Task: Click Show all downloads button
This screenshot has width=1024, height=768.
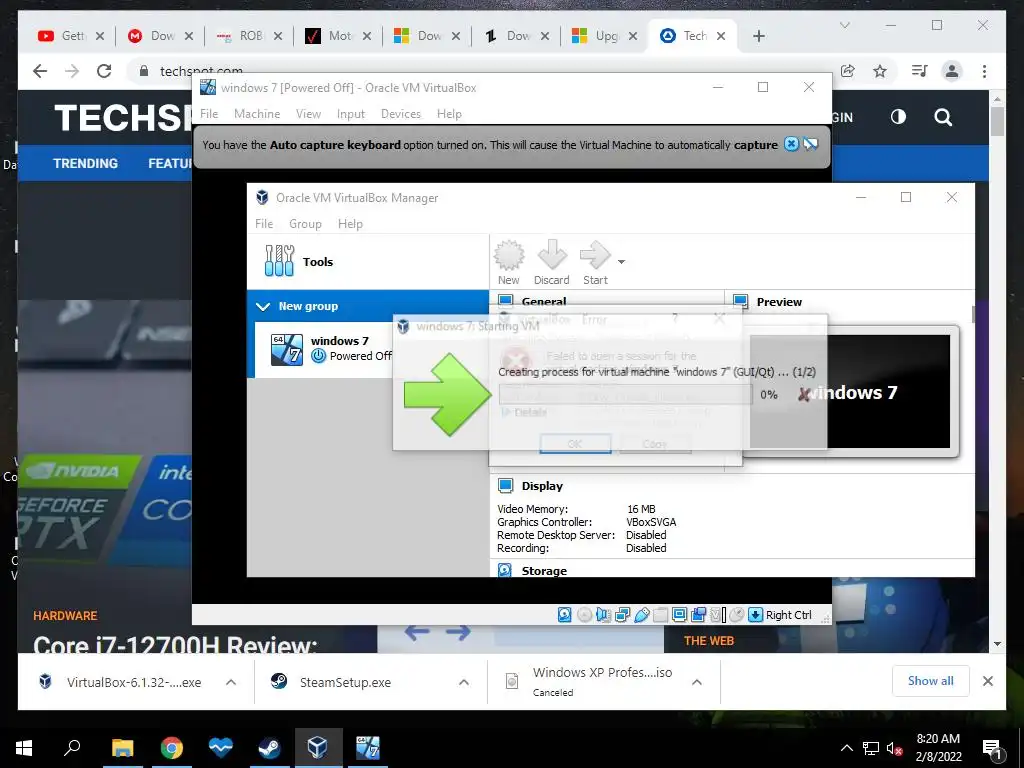Action: point(931,681)
